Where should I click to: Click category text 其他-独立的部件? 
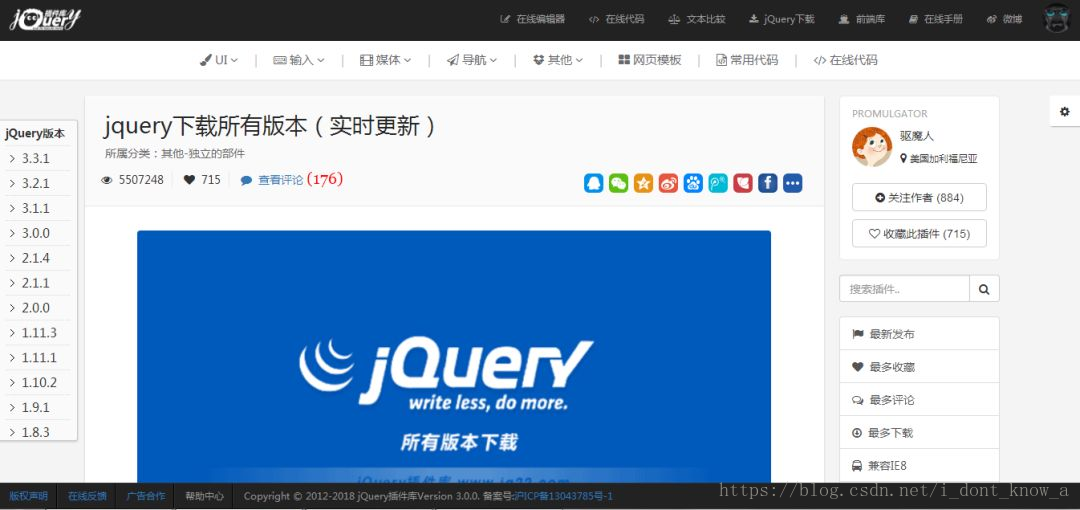203,154
